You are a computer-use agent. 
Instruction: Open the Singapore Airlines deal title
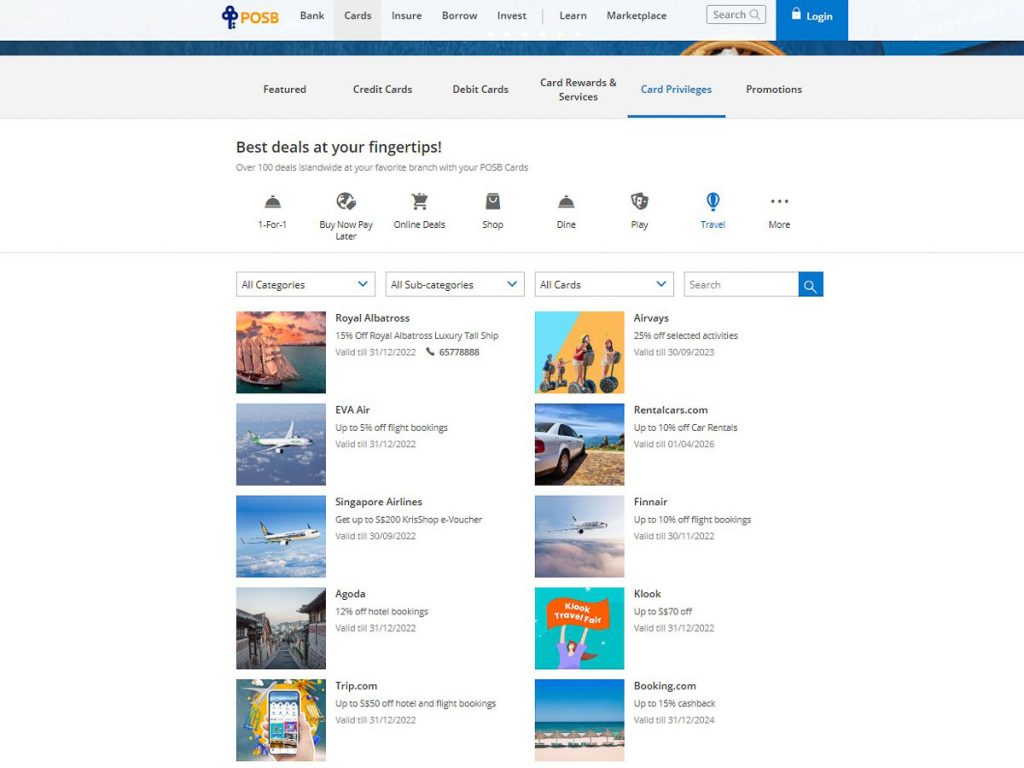click(x=379, y=502)
